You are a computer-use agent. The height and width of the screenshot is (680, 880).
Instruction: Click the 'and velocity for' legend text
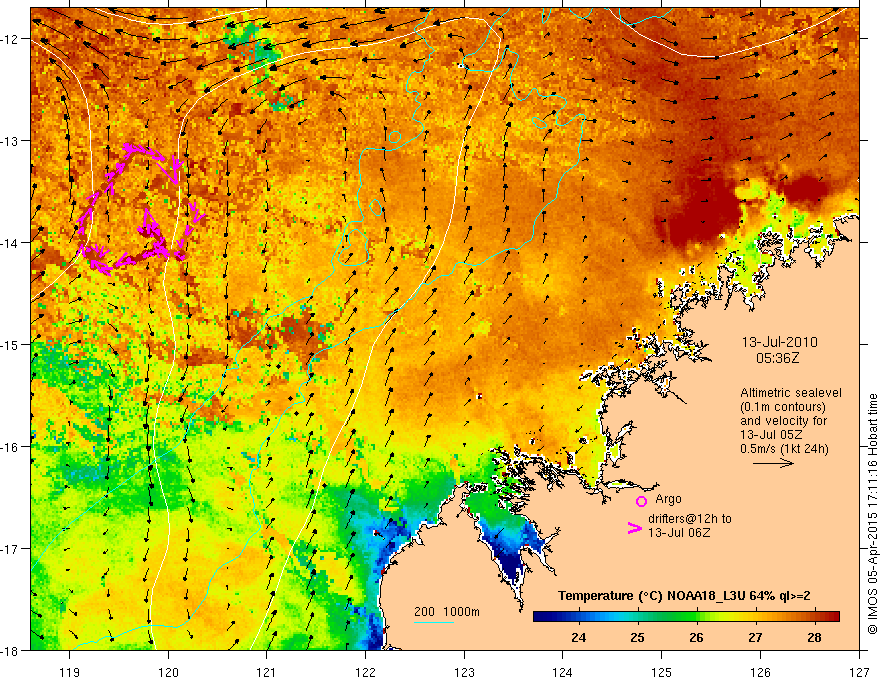(783, 421)
